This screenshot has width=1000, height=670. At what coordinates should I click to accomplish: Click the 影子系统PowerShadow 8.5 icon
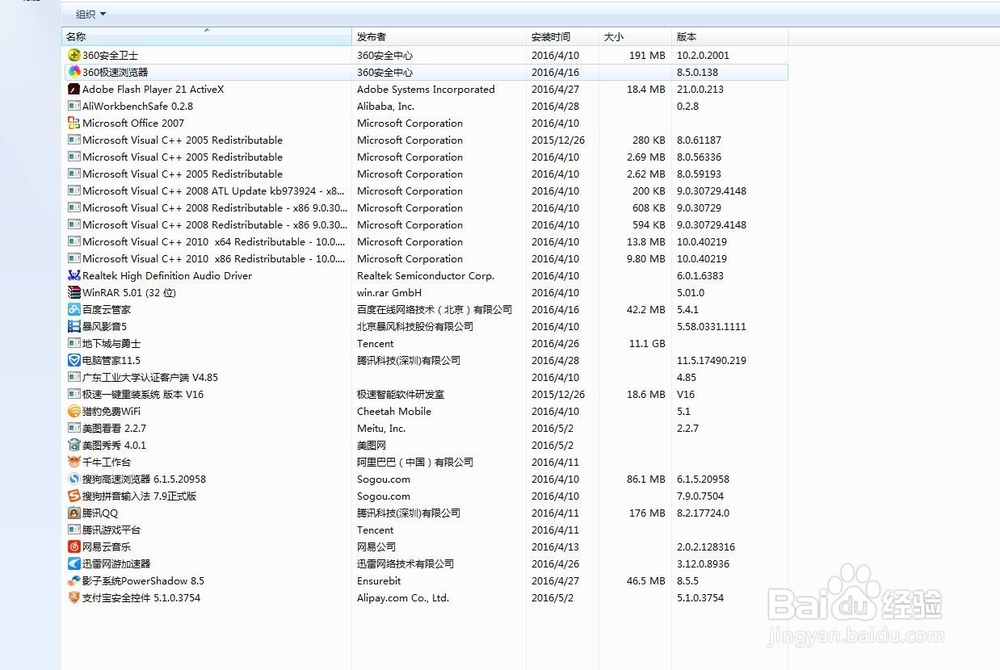click(x=74, y=581)
